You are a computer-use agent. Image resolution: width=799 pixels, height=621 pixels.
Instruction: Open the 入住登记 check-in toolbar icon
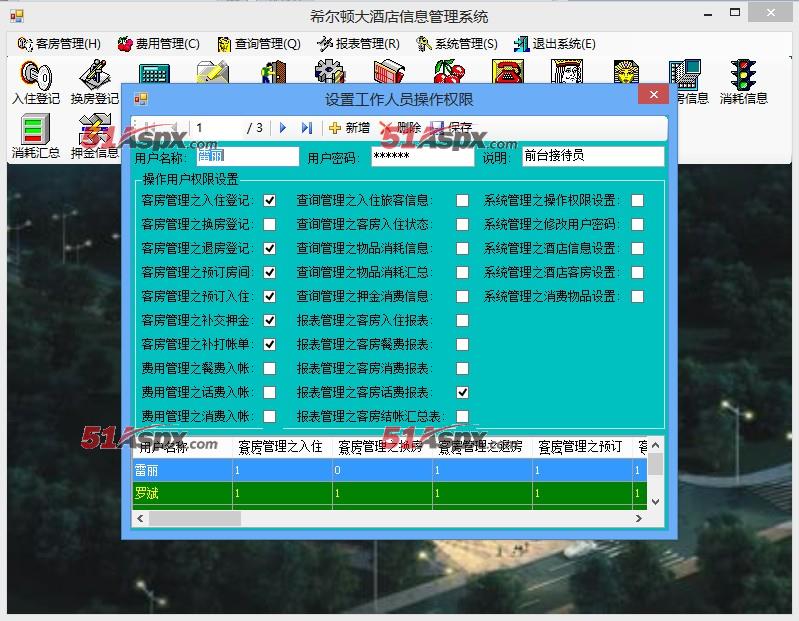click(36, 82)
